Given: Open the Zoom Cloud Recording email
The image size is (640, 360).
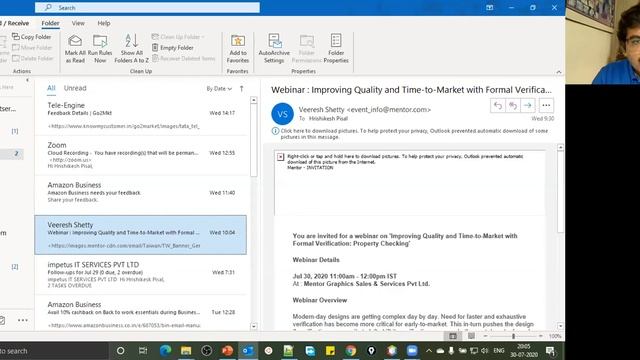Looking at the screenshot, I should coord(141,156).
